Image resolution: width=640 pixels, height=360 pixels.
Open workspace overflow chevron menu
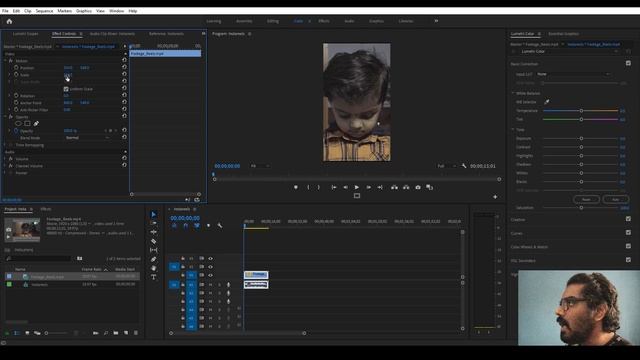point(436,21)
